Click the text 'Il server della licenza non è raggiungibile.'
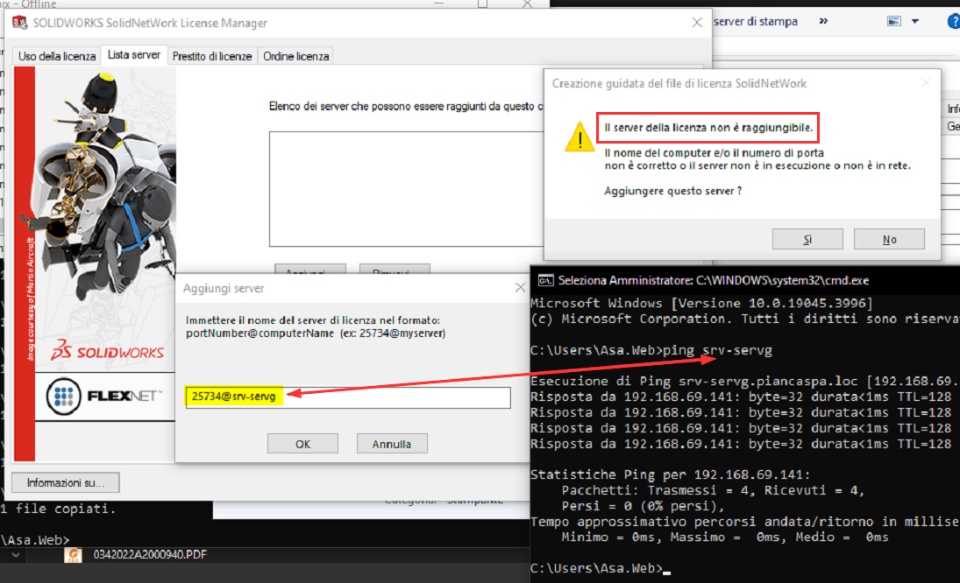The height and width of the screenshot is (583, 960). tap(708, 128)
